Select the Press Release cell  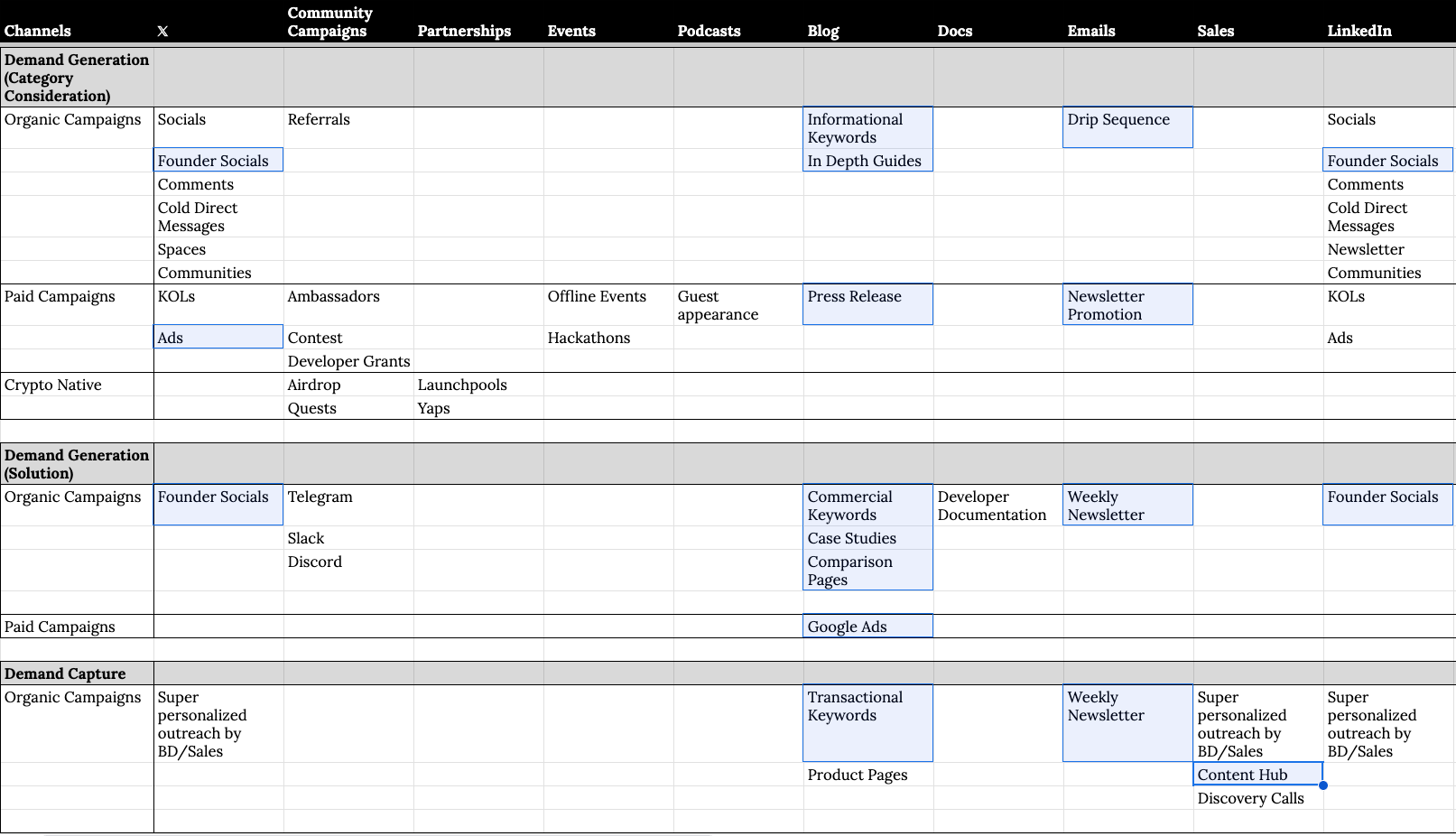tap(868, 305)
